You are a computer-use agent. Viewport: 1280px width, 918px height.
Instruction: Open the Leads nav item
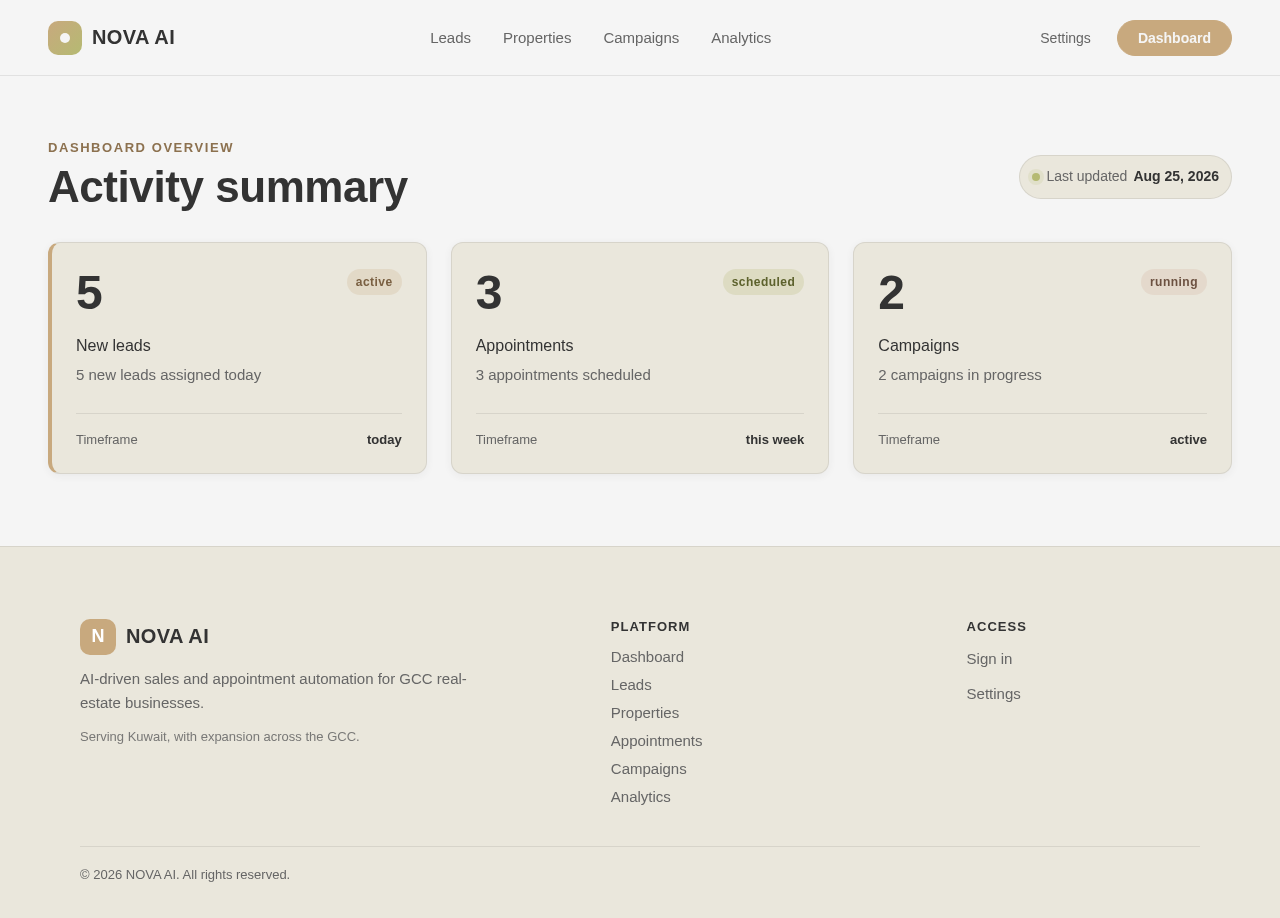click(x=450, y=38)
